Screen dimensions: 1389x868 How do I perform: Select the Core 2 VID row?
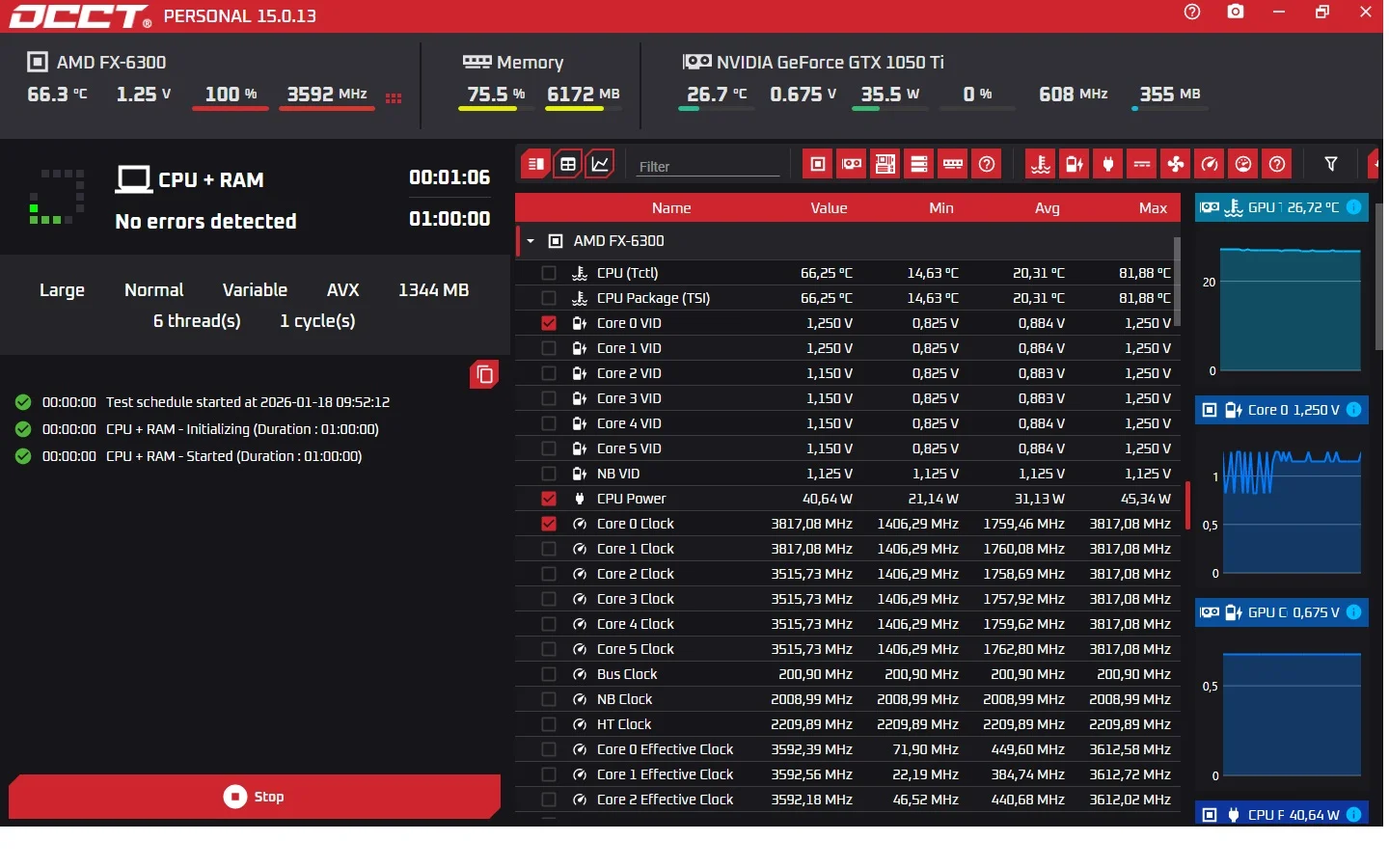tap(848, 373)
